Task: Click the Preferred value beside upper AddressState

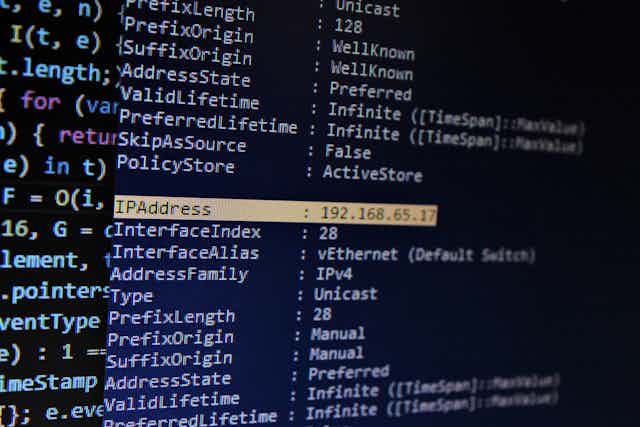Action: point(370,91)
